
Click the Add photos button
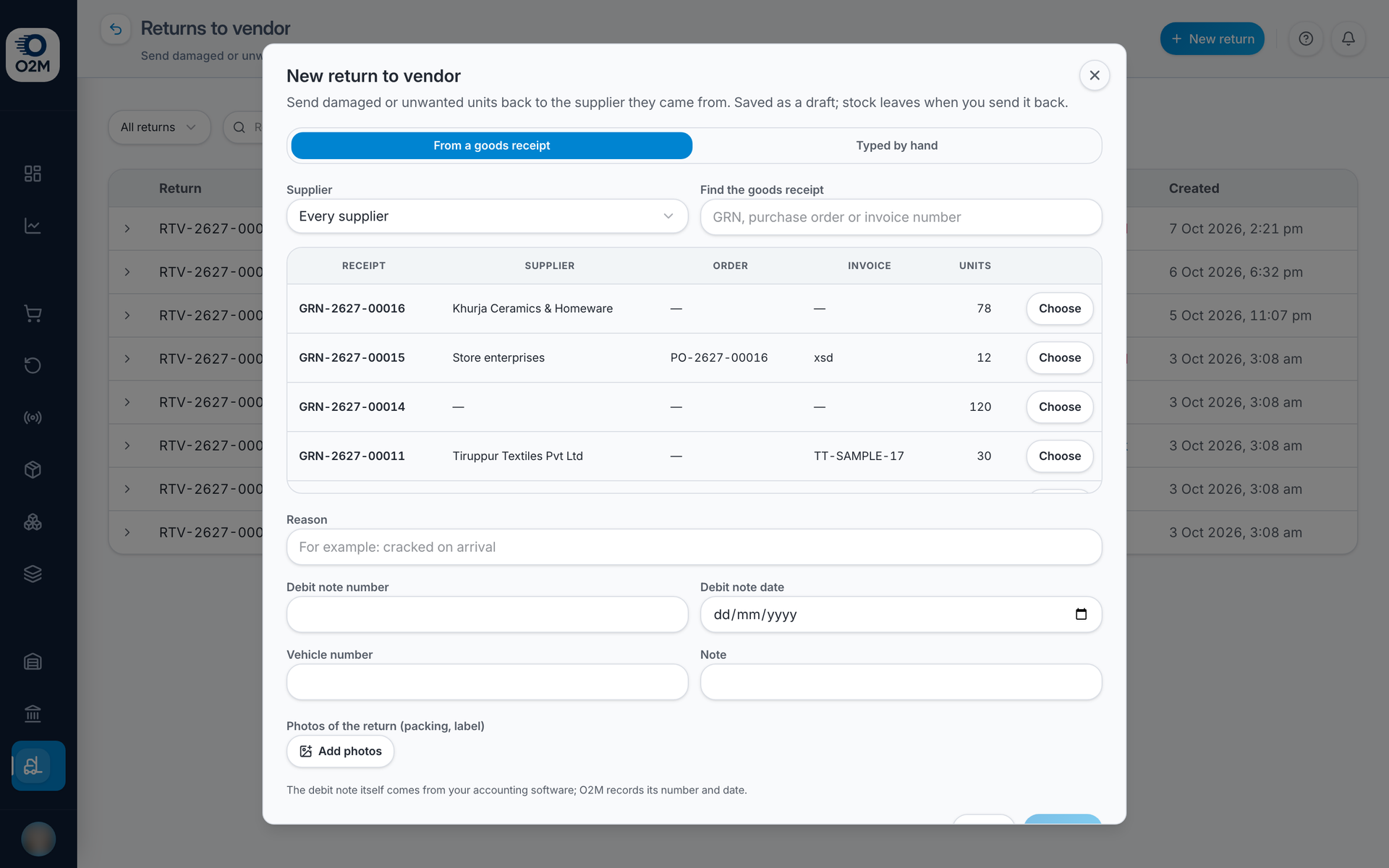click(341, 752)
